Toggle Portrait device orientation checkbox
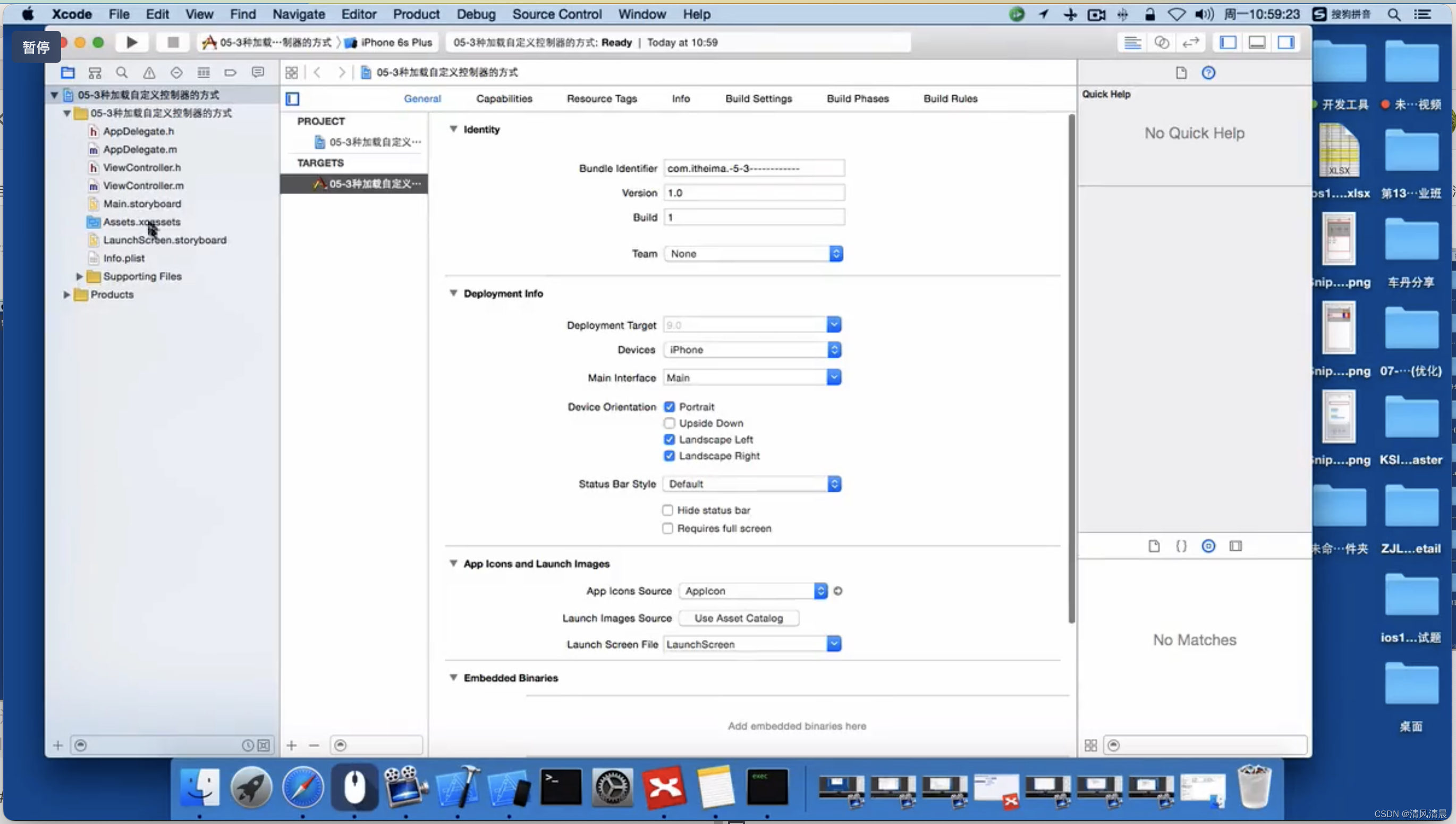The image size is (1456, 824). (x=669, y=406)
